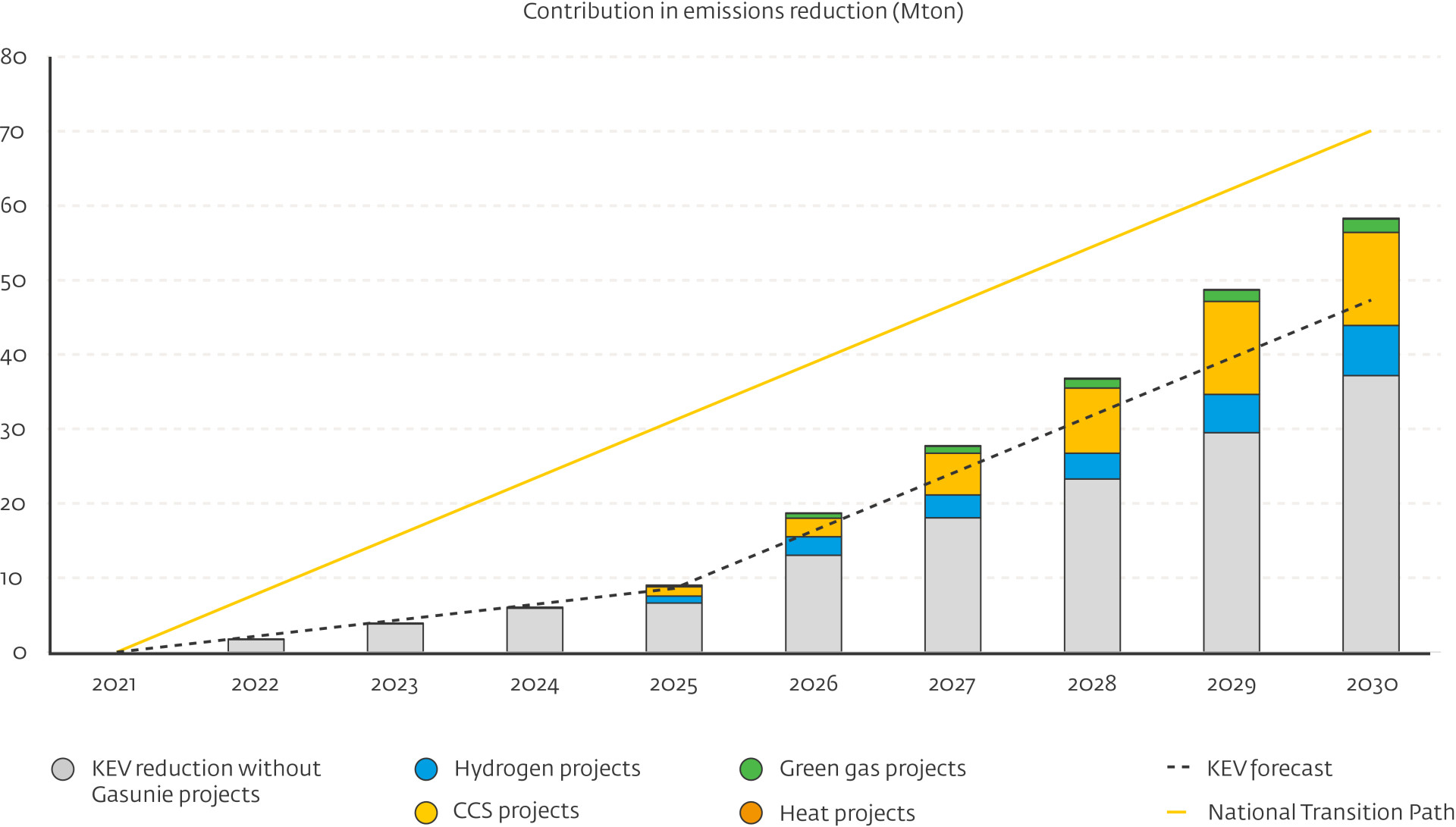Image resolution: width=1456 pixels, height=827 pixels.
Task: Click the y-axis value 60
Action: coord(14,206)
